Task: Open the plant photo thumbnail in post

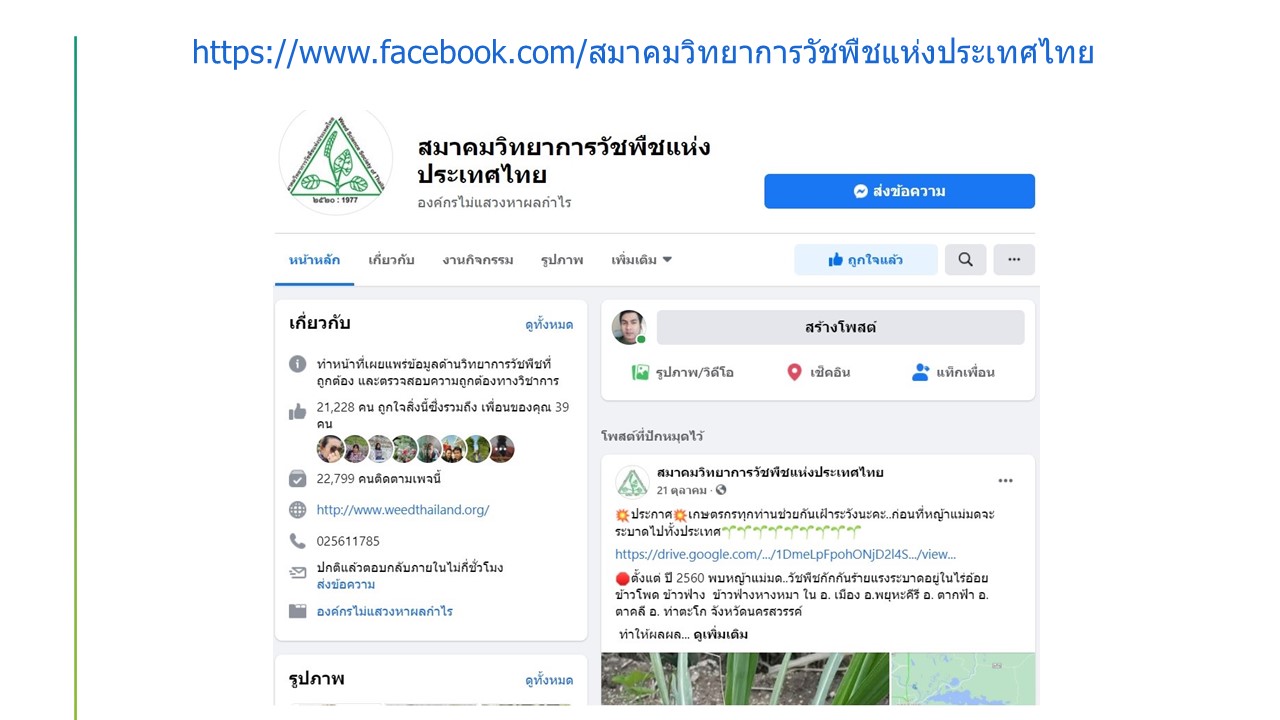Action: click(745, 679)
